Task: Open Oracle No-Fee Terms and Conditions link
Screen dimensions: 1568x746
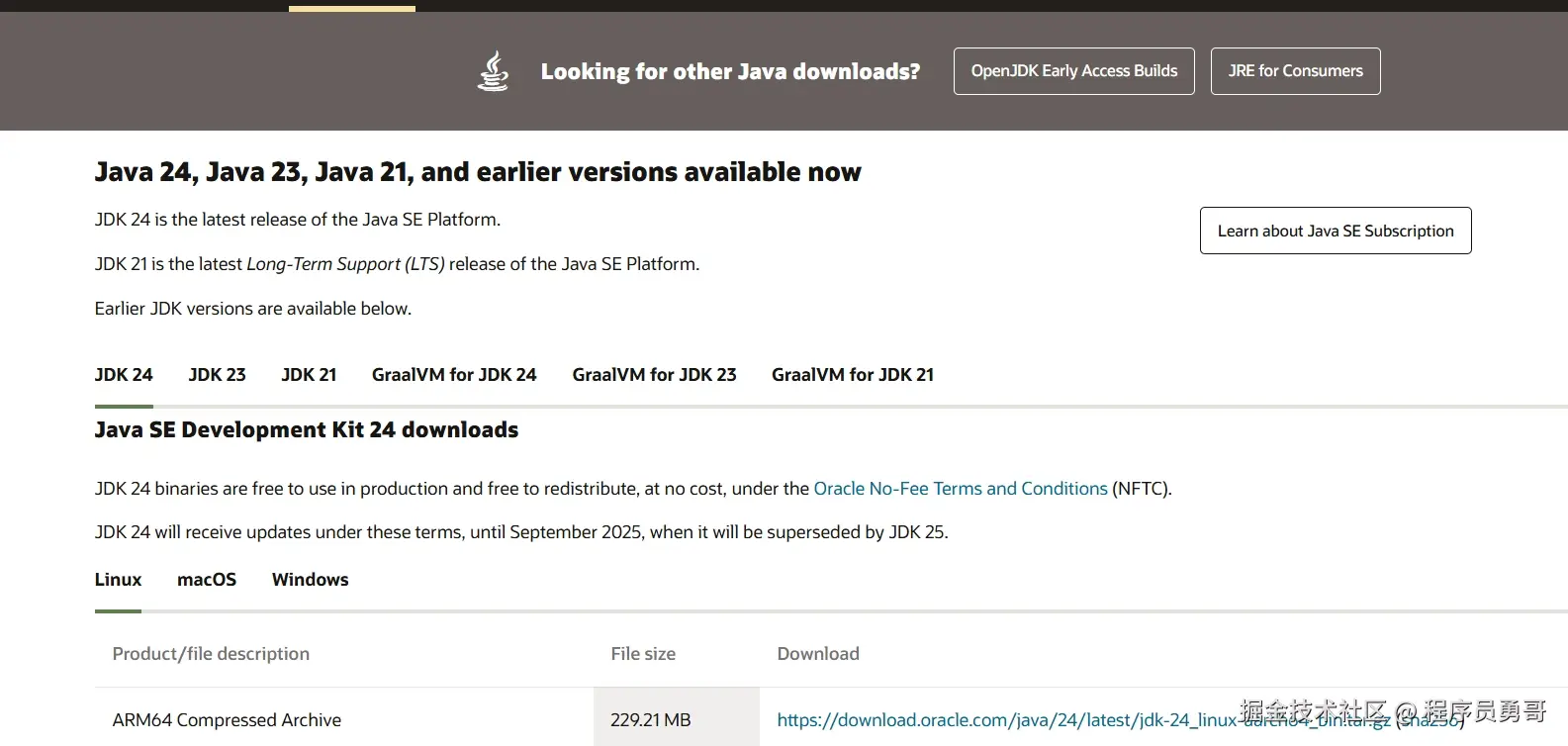Action: [x=961, y=489]
